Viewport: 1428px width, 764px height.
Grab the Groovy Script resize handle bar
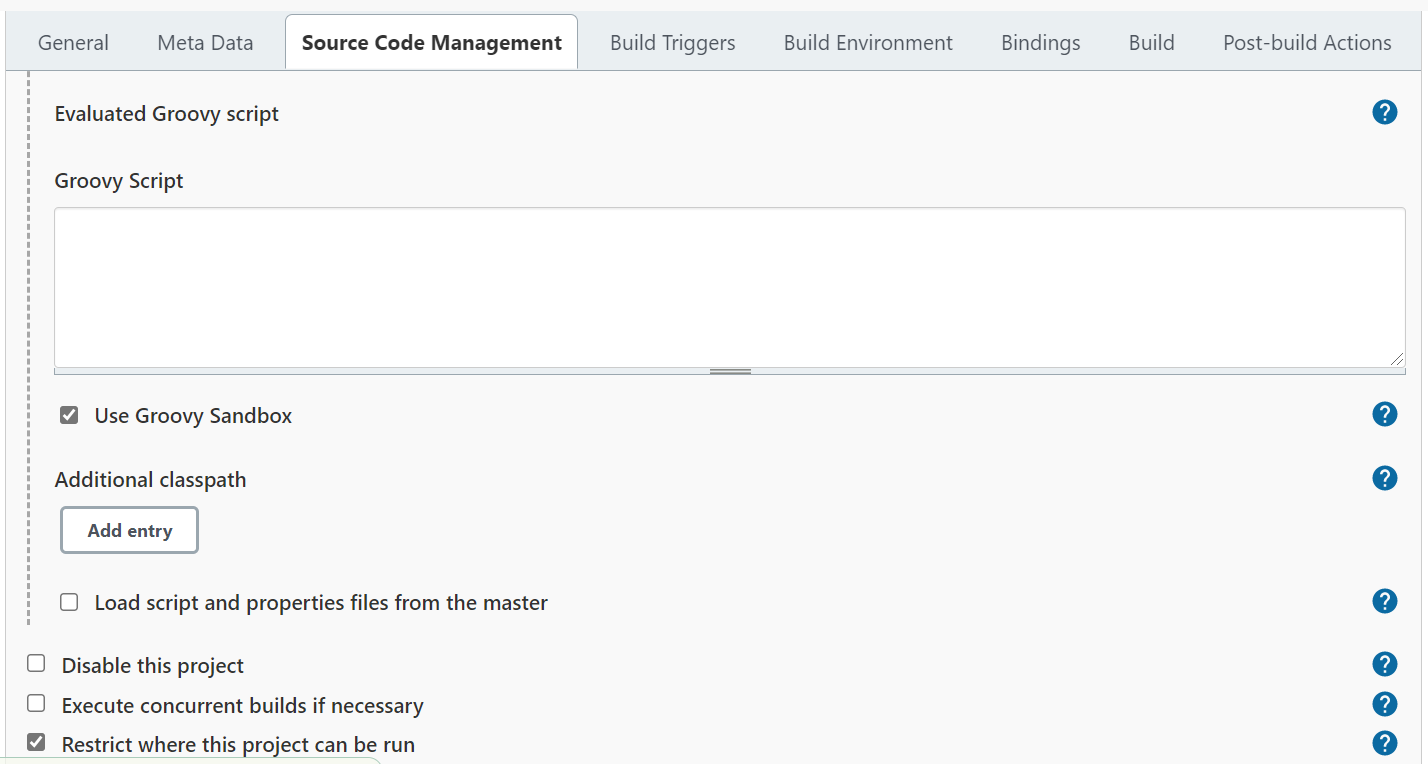(x=730, y=371)
